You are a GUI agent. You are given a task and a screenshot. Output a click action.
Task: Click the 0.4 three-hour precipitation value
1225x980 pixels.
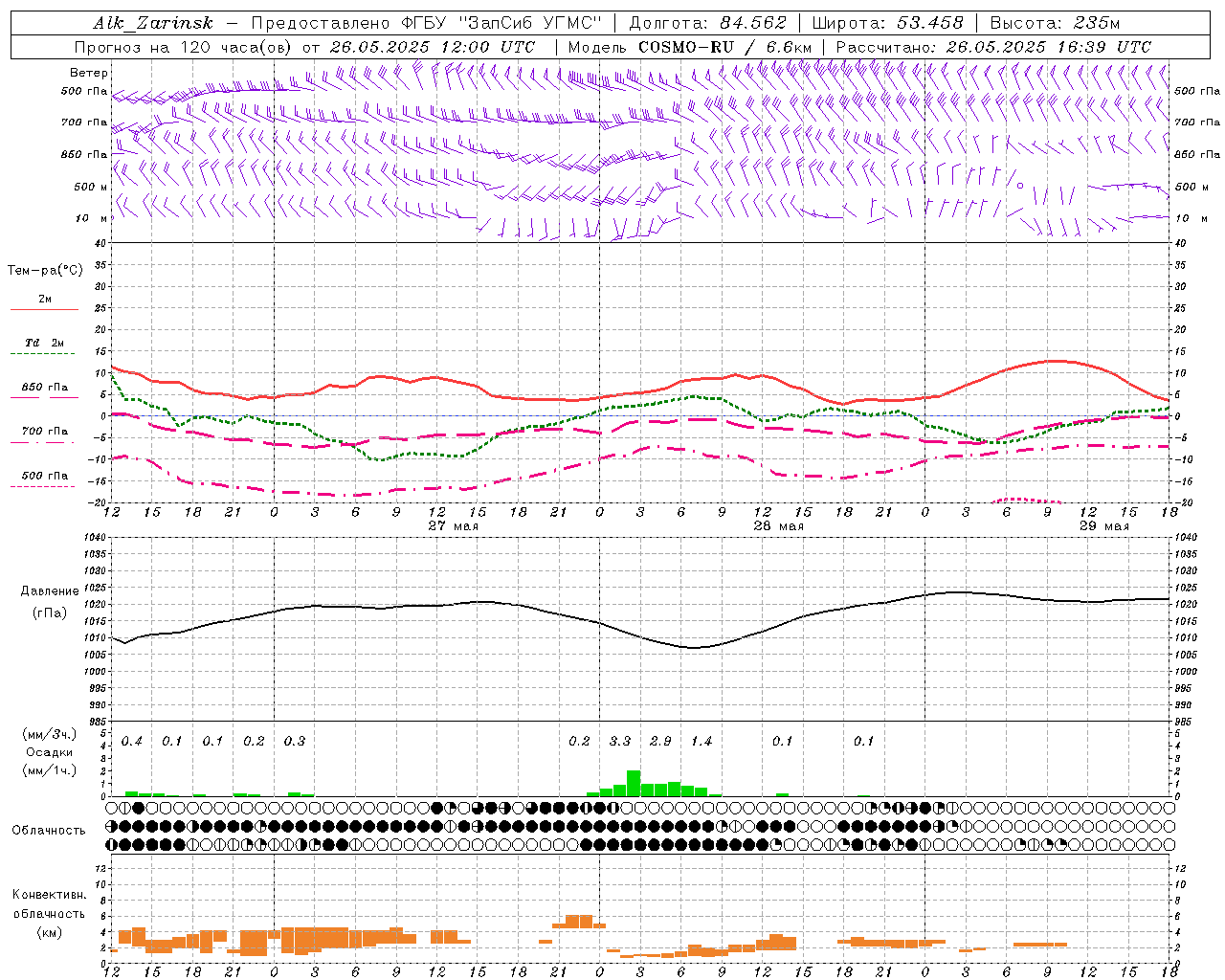[x=132, y=742]
